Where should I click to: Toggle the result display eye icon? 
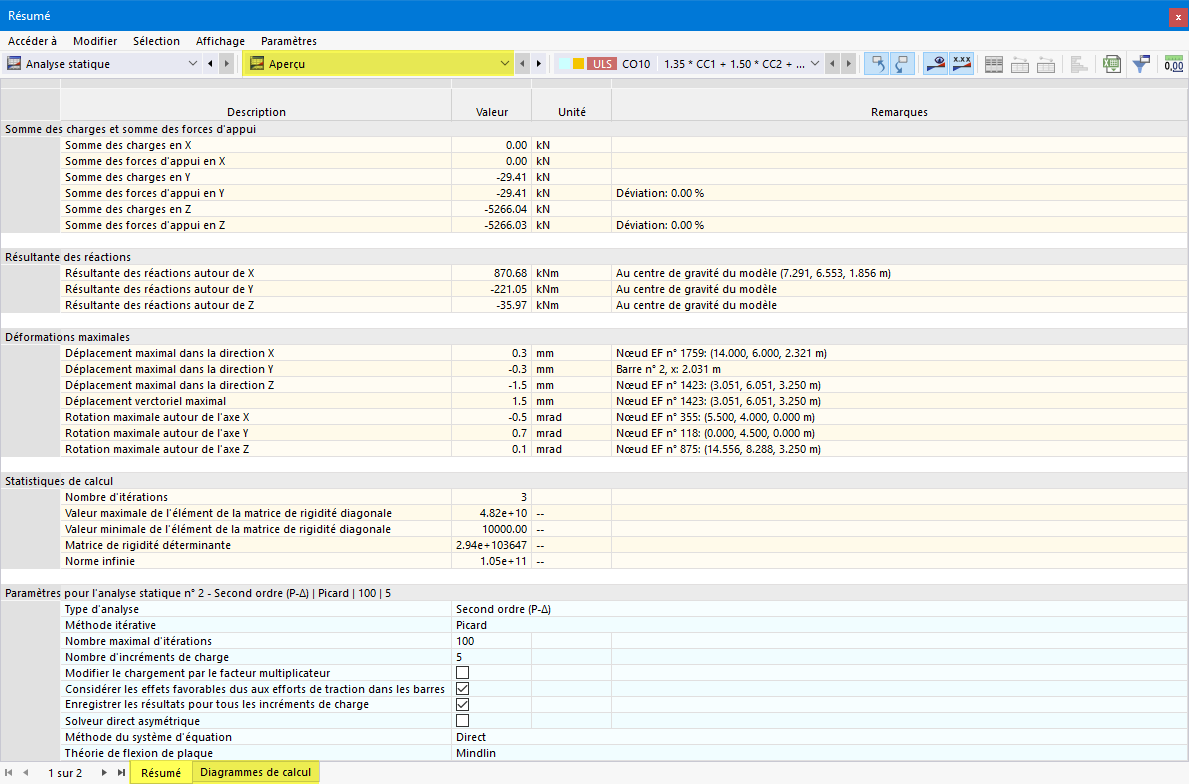936,64
